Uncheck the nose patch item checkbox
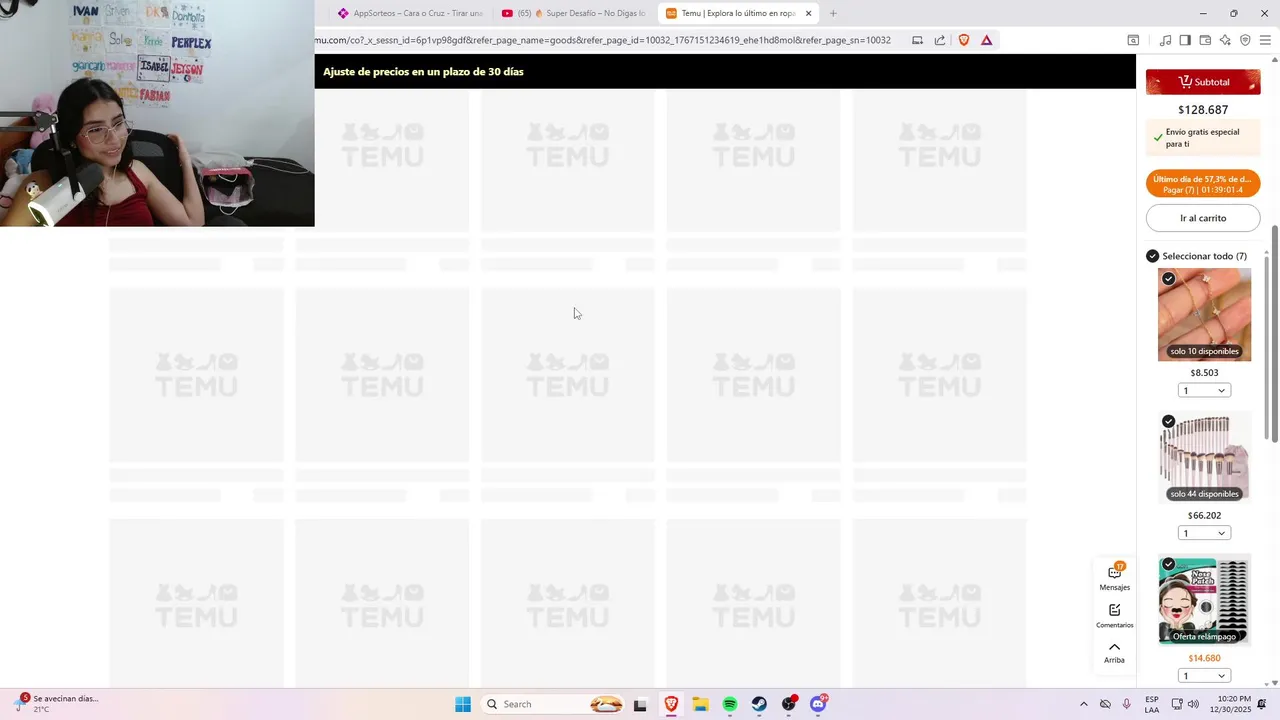Image resolution: width=1280 pixels, height=720 pixels. pos(1168,564)
